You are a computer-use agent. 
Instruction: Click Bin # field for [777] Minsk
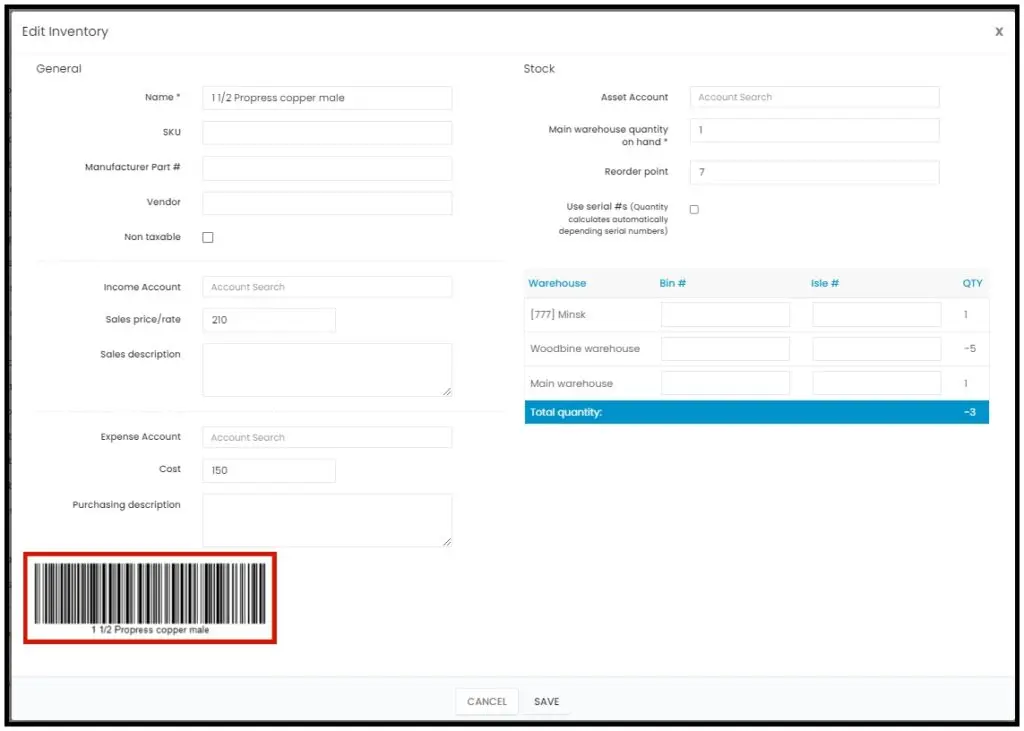click(x=725, y=314)
